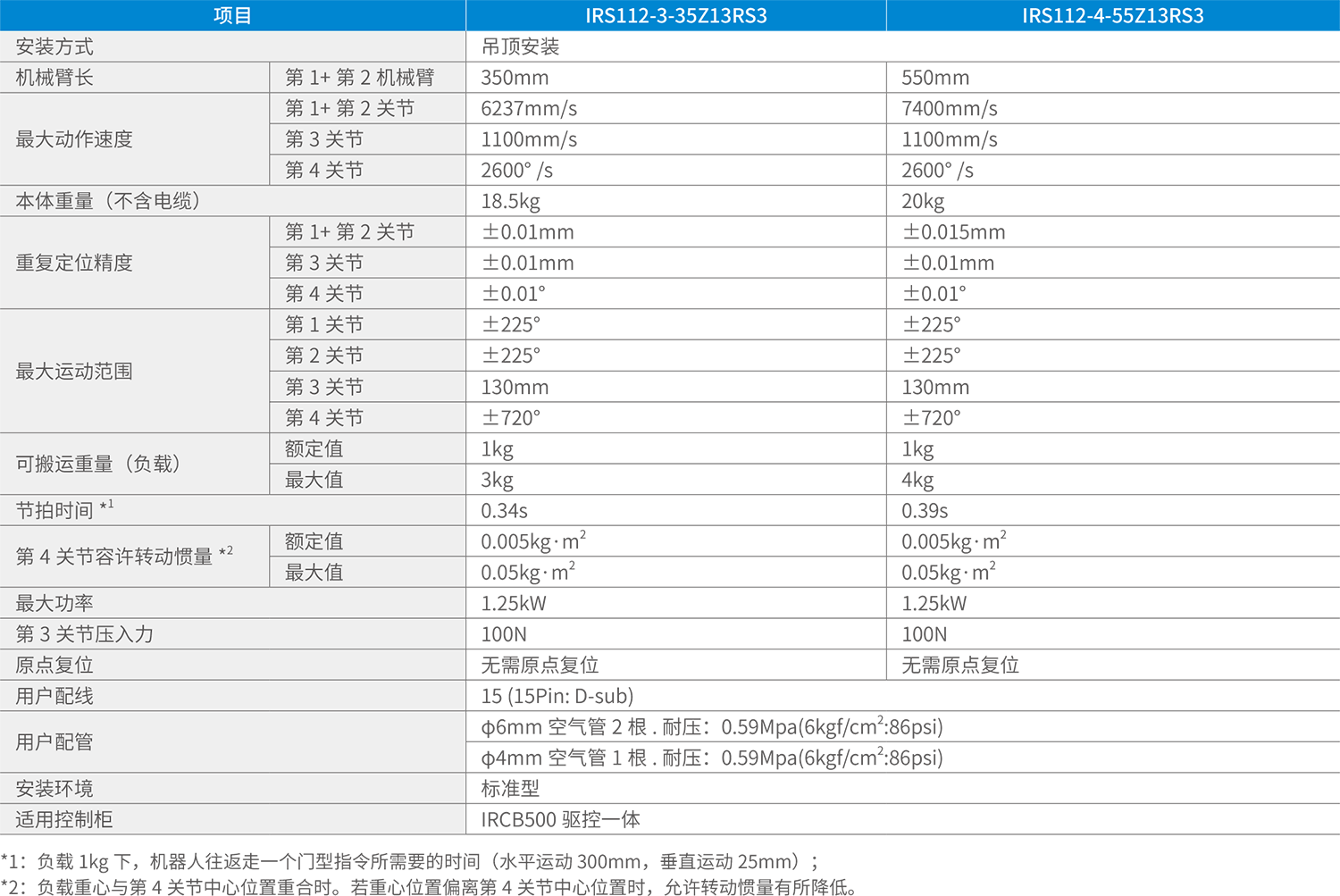This screenshot has height=896, width=1340.
Task: Click the 6237mm/s speed value
Action: (529, 109)
